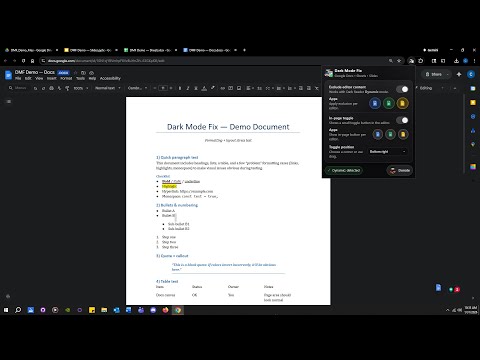Open the text alignment dropdown
This screenshot has width=480, height=360.
tap(249, 88)
